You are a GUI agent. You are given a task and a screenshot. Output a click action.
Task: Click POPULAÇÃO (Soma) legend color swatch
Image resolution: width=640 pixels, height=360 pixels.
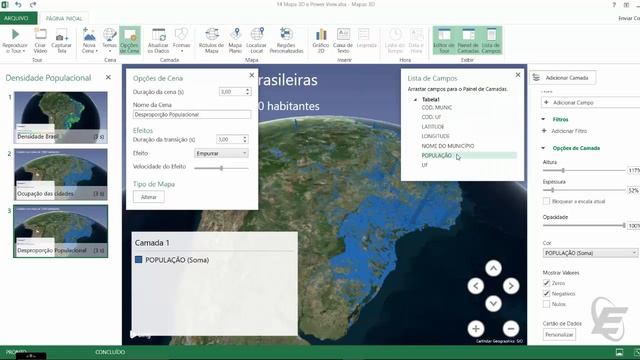point(139,260)
